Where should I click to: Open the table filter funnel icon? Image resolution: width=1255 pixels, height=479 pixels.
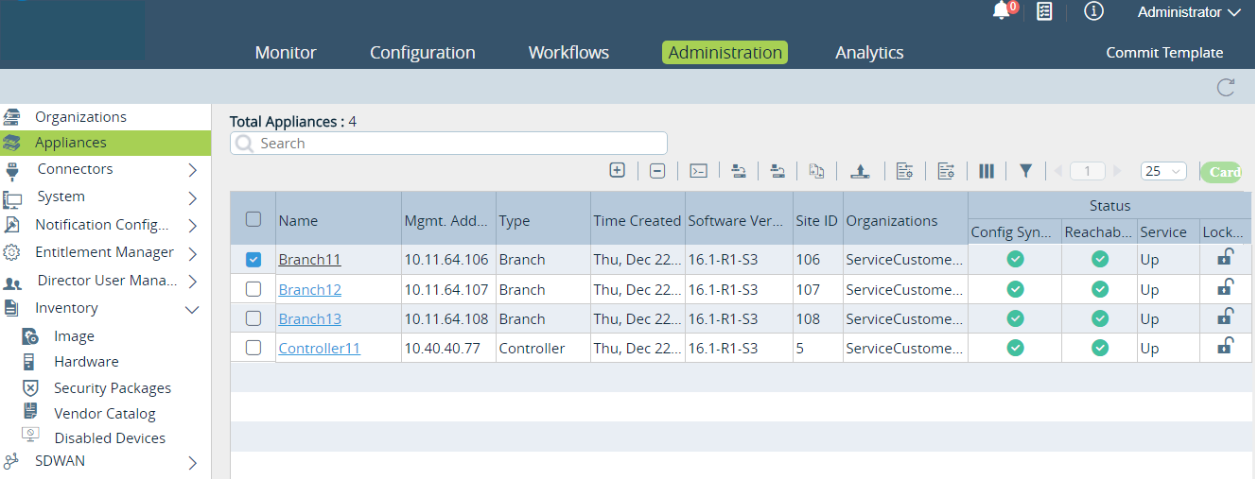tap(1025, 171)
